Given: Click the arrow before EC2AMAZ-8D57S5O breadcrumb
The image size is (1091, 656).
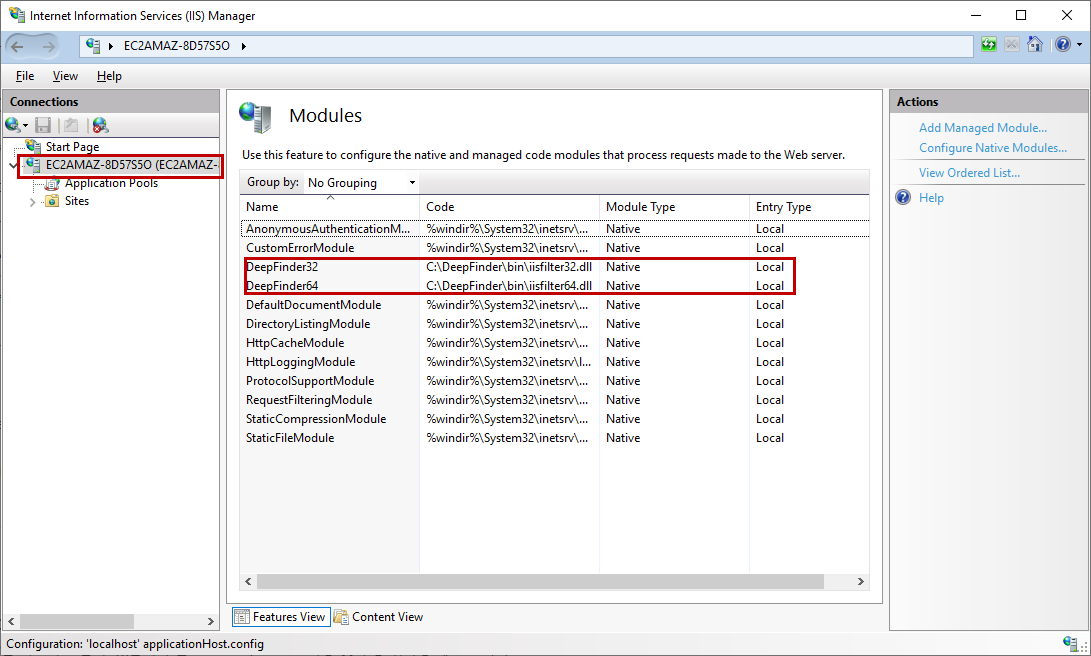Looking at the screenshot, I should pyautogui.click(x=111, y=47).
